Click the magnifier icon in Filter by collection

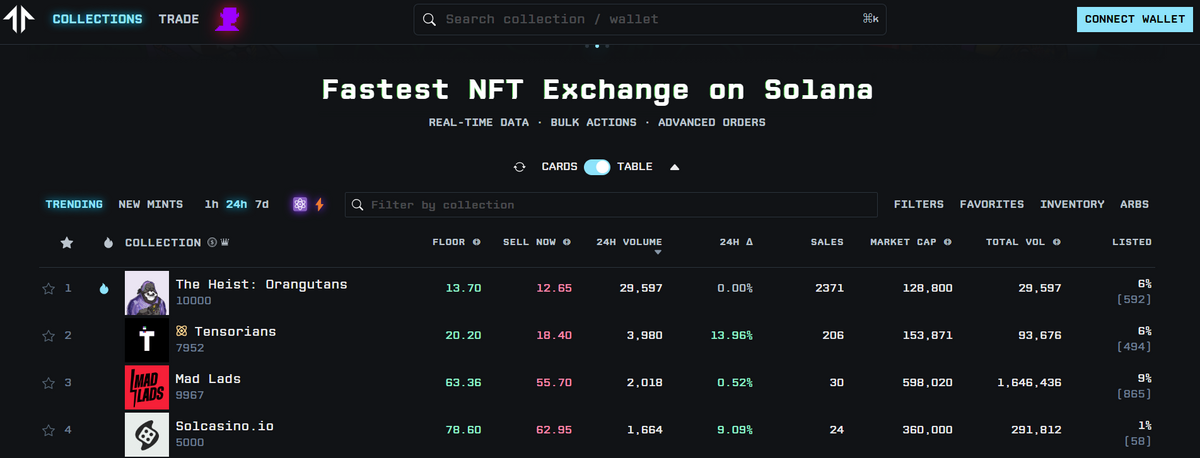pos(358,205)
